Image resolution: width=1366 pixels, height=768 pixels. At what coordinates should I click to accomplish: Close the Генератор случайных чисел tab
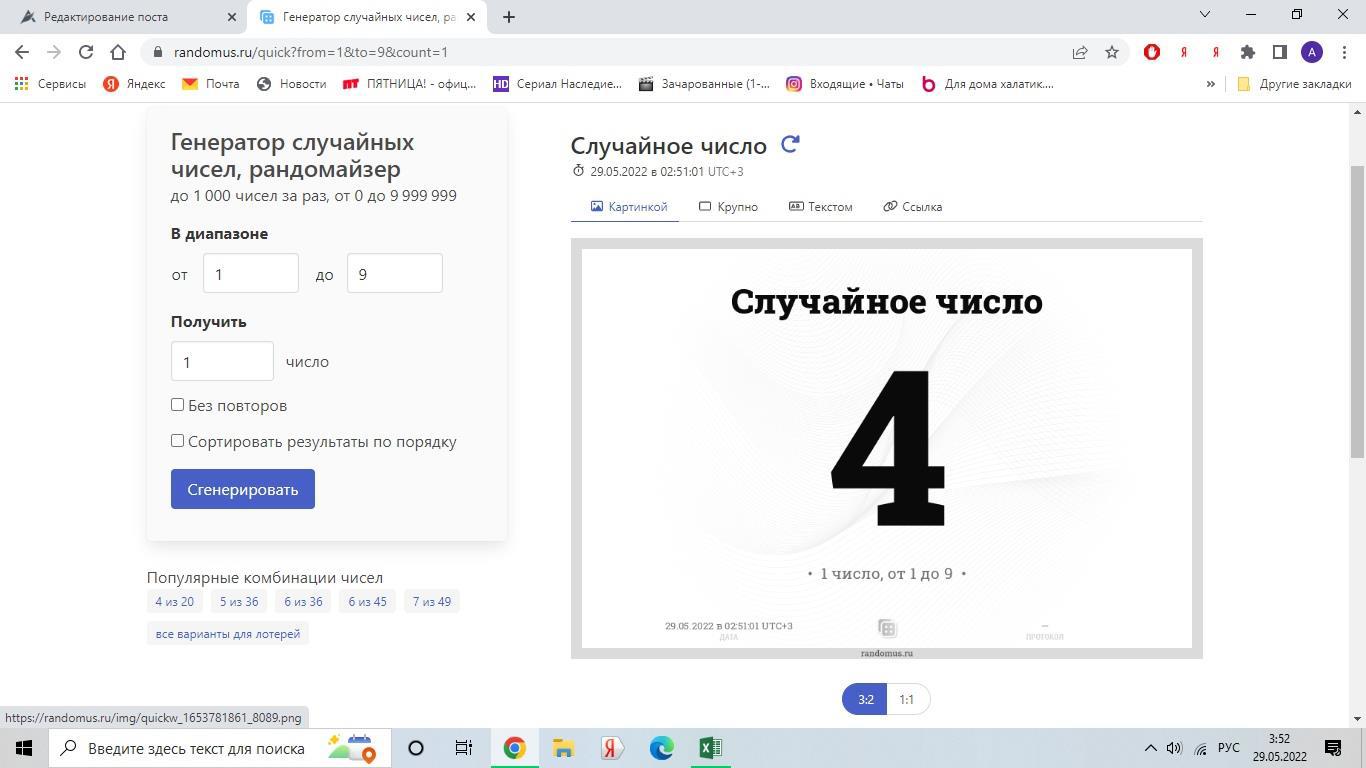point(471,17)
